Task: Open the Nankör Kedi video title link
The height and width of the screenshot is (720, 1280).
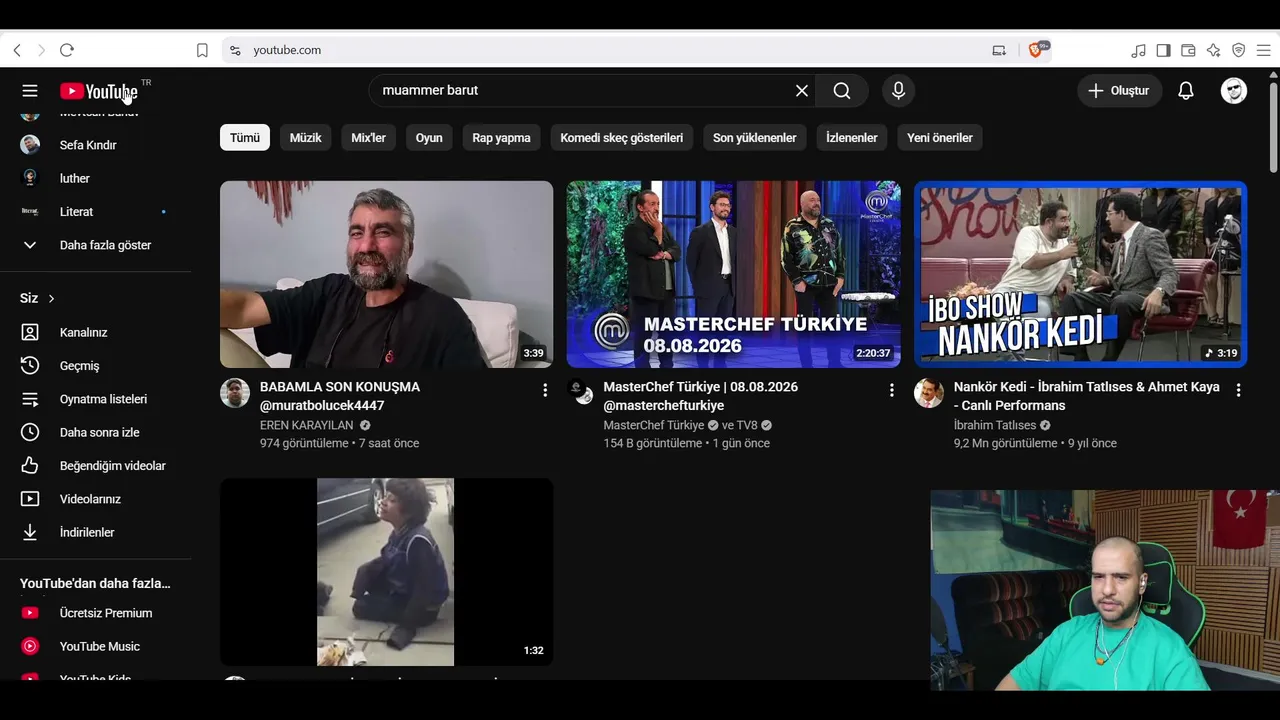Action: (1087, 396)
